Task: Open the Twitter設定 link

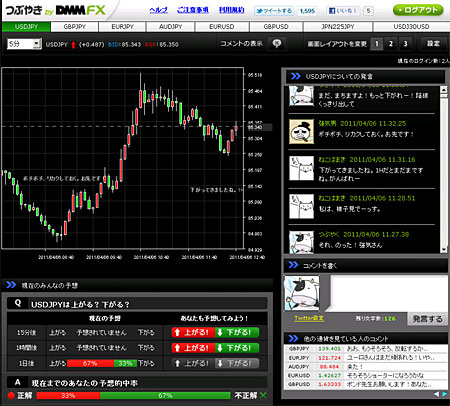Action: (x=309, y=318)
